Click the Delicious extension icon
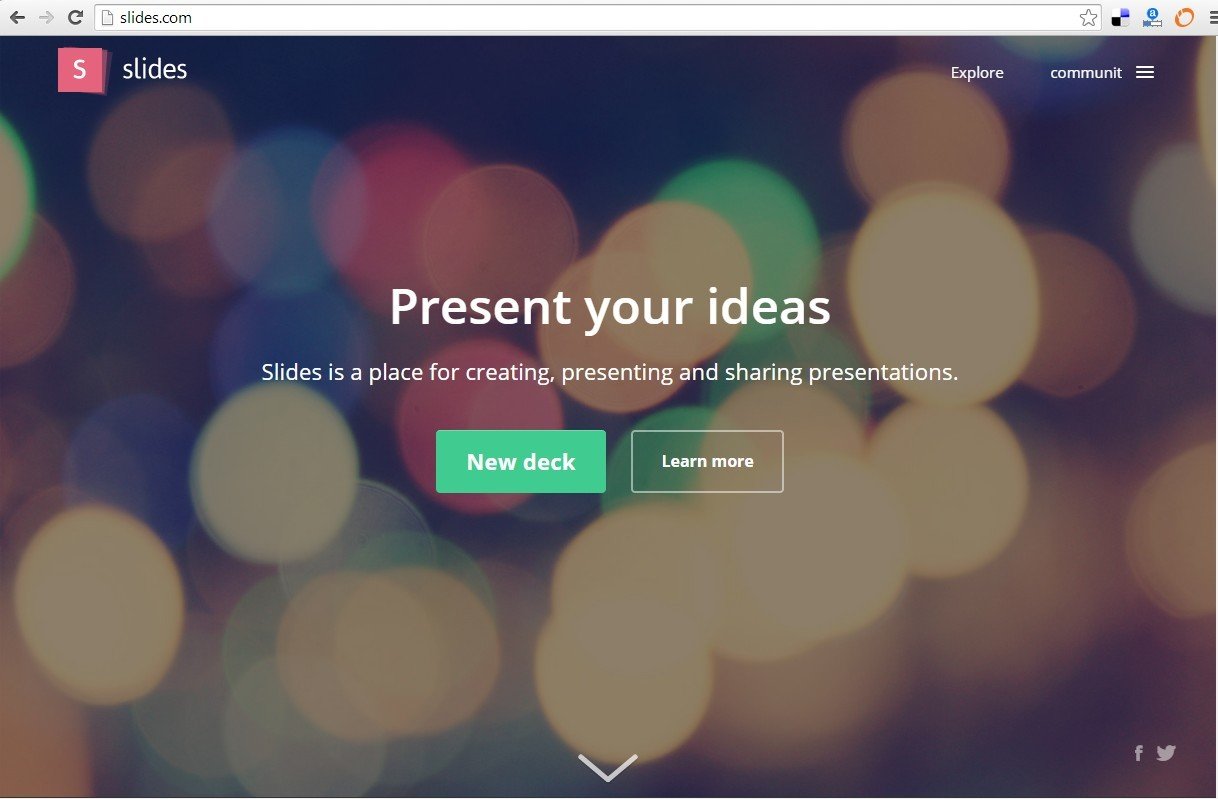Viewport: 1218px width, 799px height. (1121, 17)
